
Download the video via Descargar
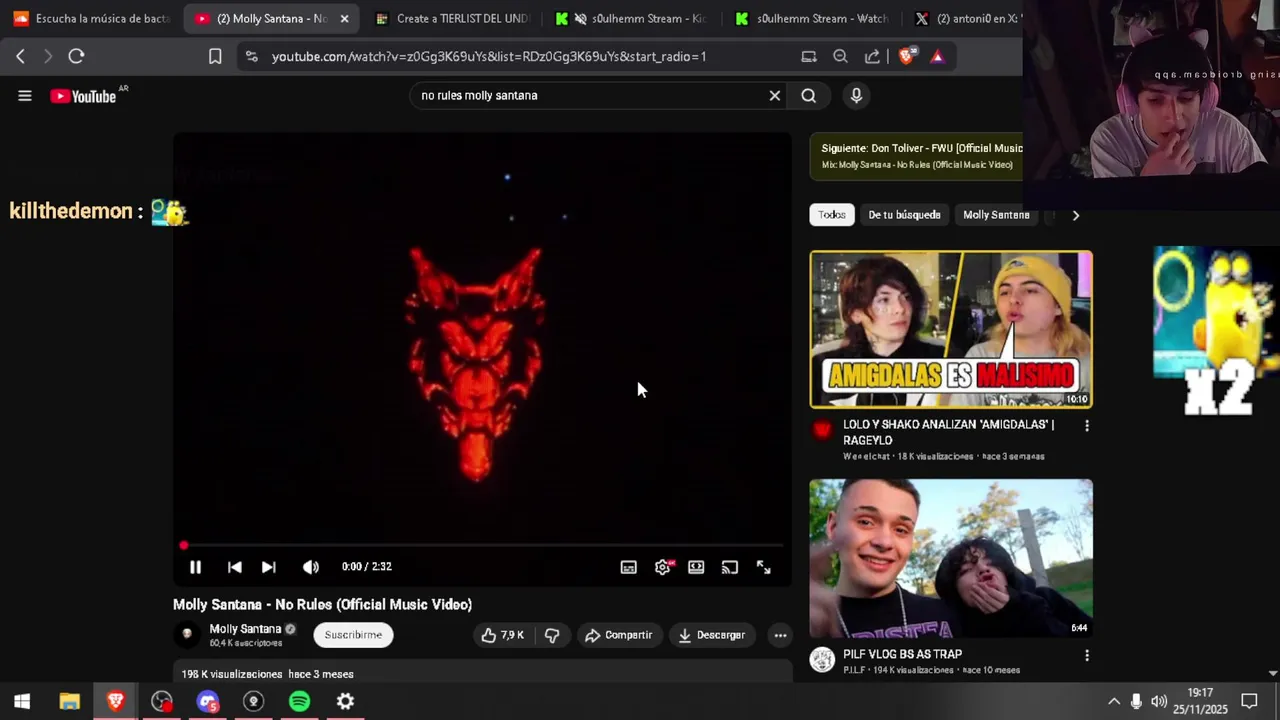coord(711,635)
